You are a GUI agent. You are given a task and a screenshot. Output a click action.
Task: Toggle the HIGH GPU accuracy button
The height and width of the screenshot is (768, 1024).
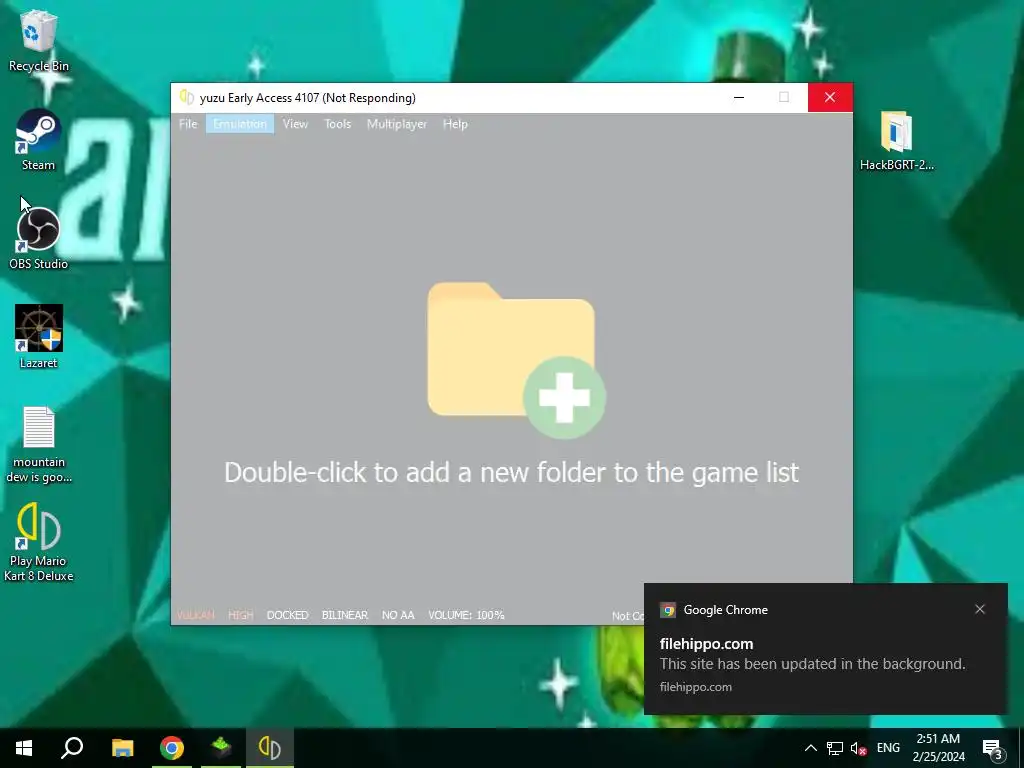[240, 615]
